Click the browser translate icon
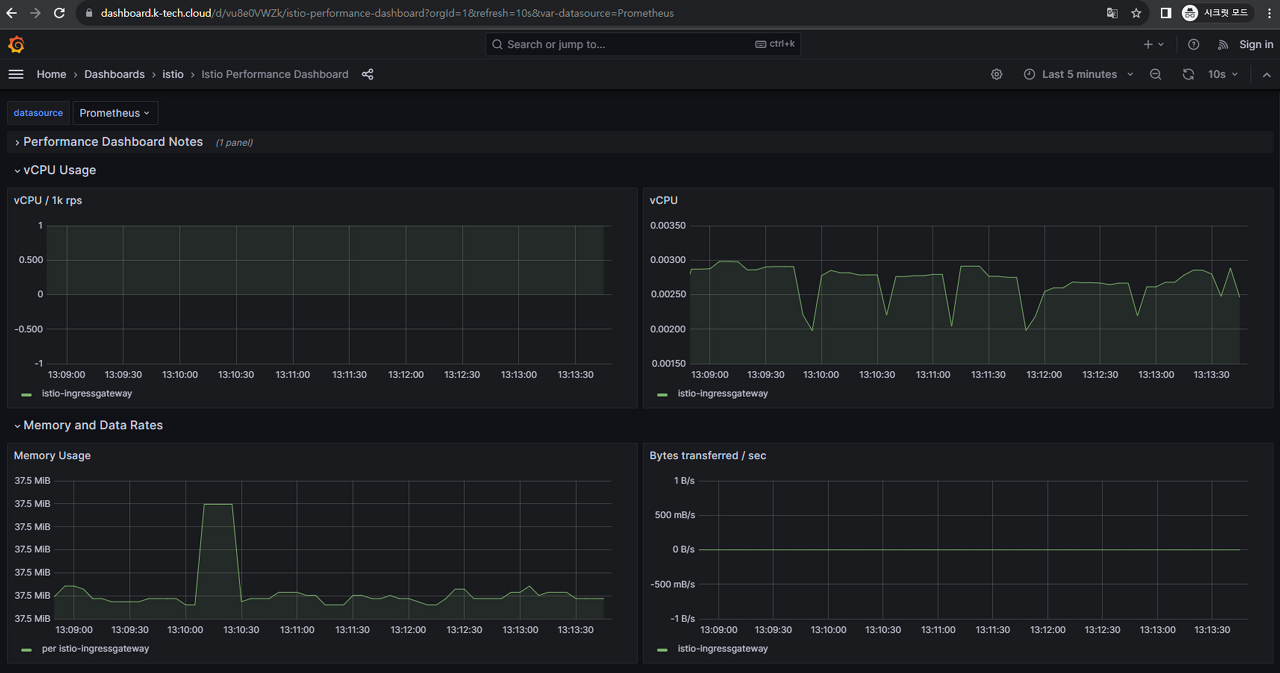This screenshot has width=1280, height=673. point(1112,13)
